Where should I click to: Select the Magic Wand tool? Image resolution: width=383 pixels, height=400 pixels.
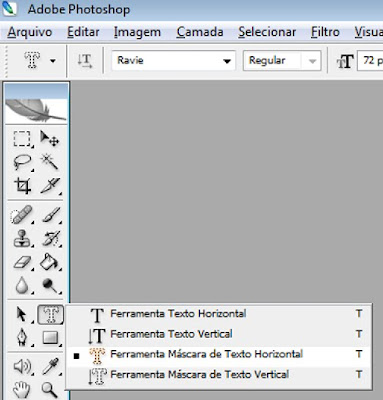(50, 162)
